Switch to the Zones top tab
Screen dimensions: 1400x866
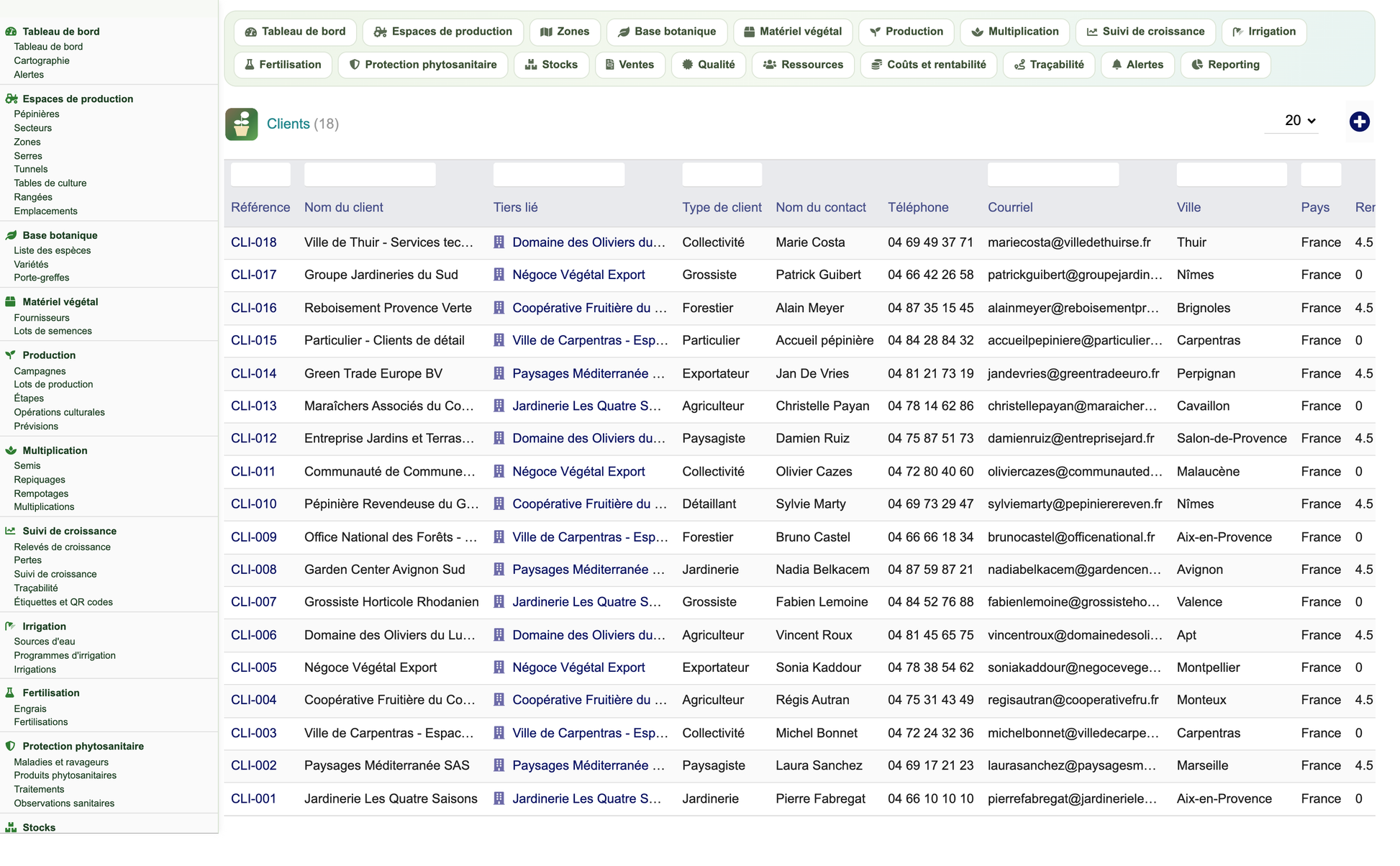click(x=565, y=32)
